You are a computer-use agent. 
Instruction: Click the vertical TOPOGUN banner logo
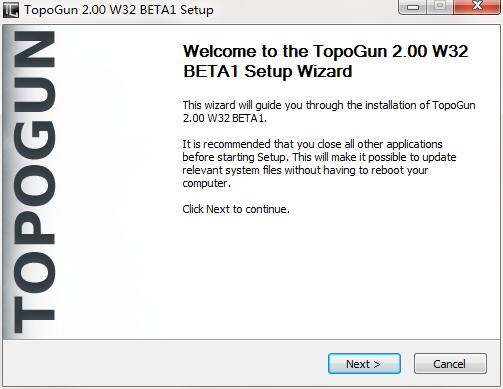34,182
